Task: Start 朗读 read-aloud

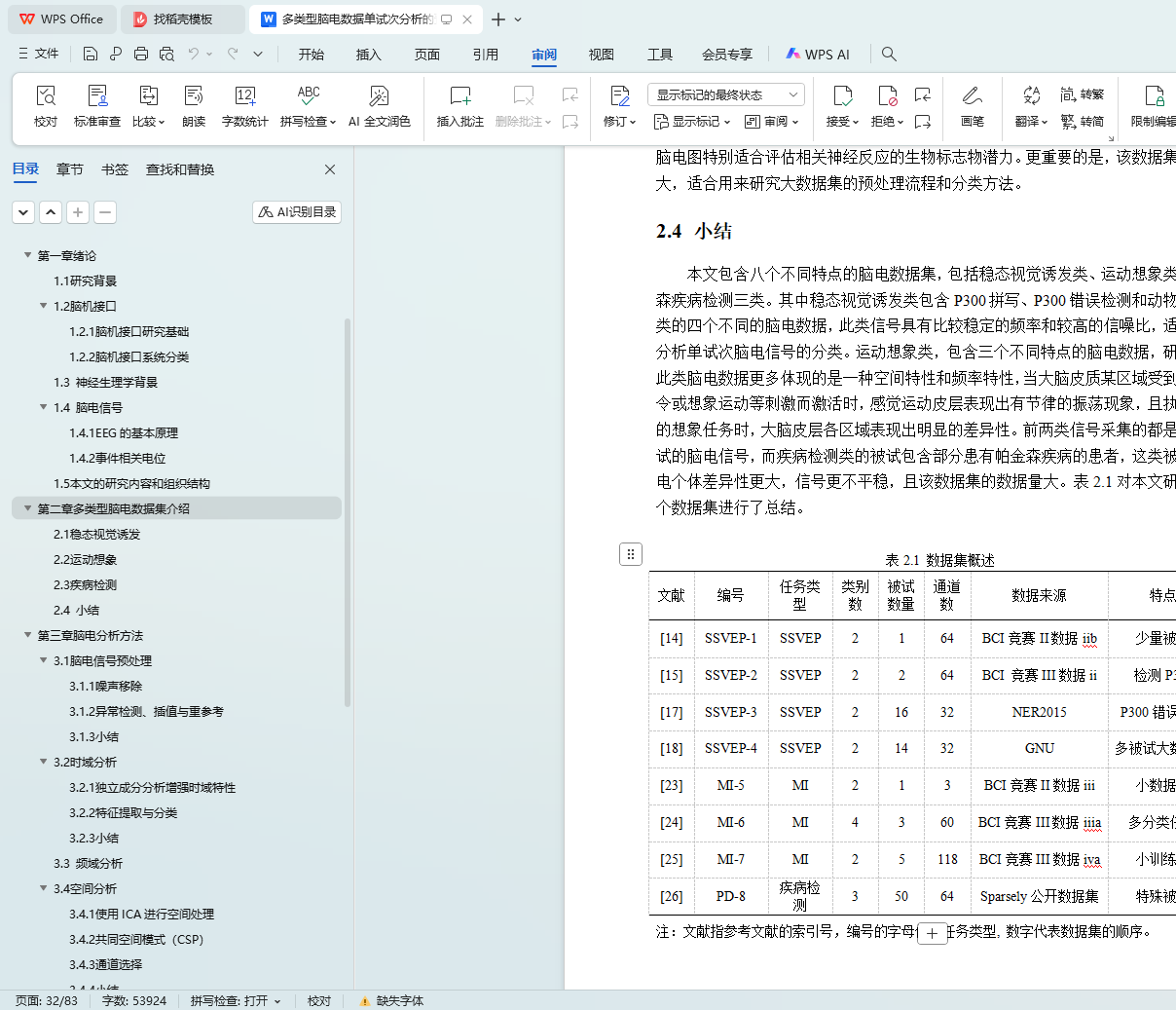Action: point(194,106)
